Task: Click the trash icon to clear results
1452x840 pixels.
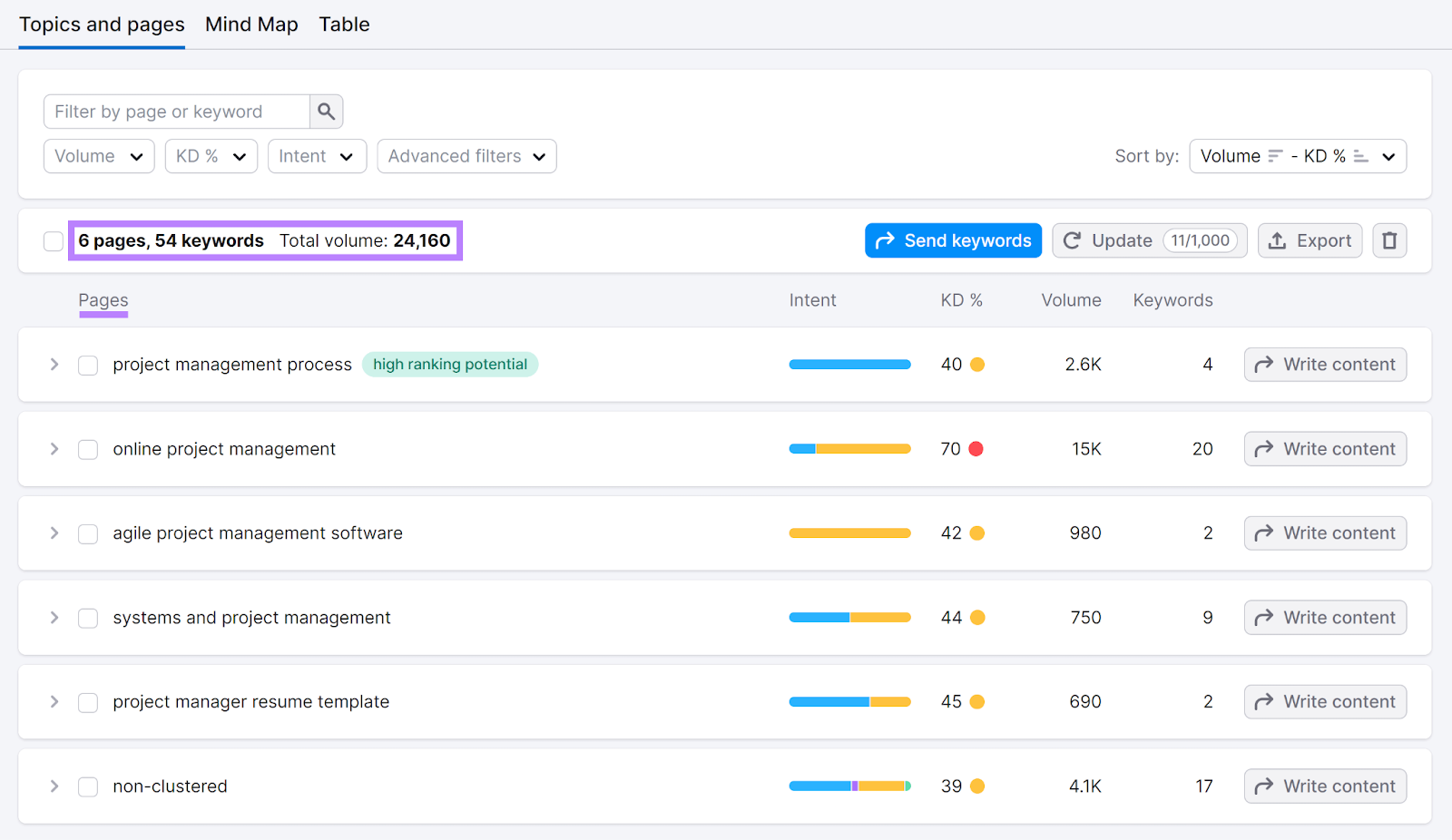Action: [x=1388, y=240]
